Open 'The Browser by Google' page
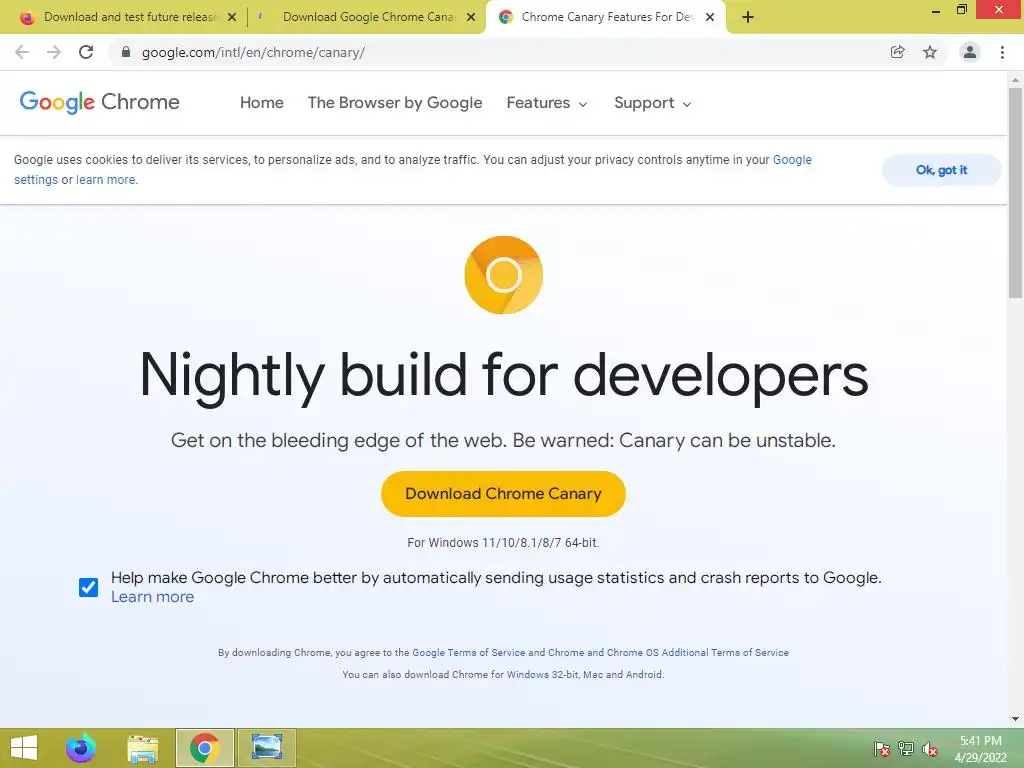1024x768 pixels. [x=395, y=103]
